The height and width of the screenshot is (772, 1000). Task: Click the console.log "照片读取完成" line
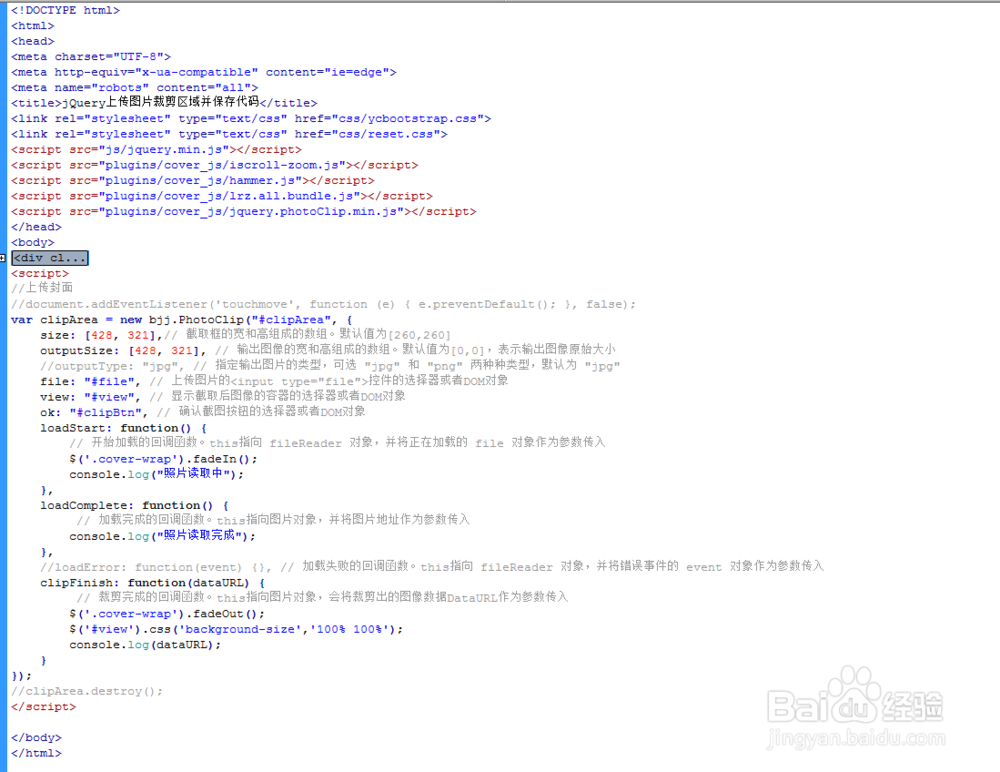click(163, 536)
